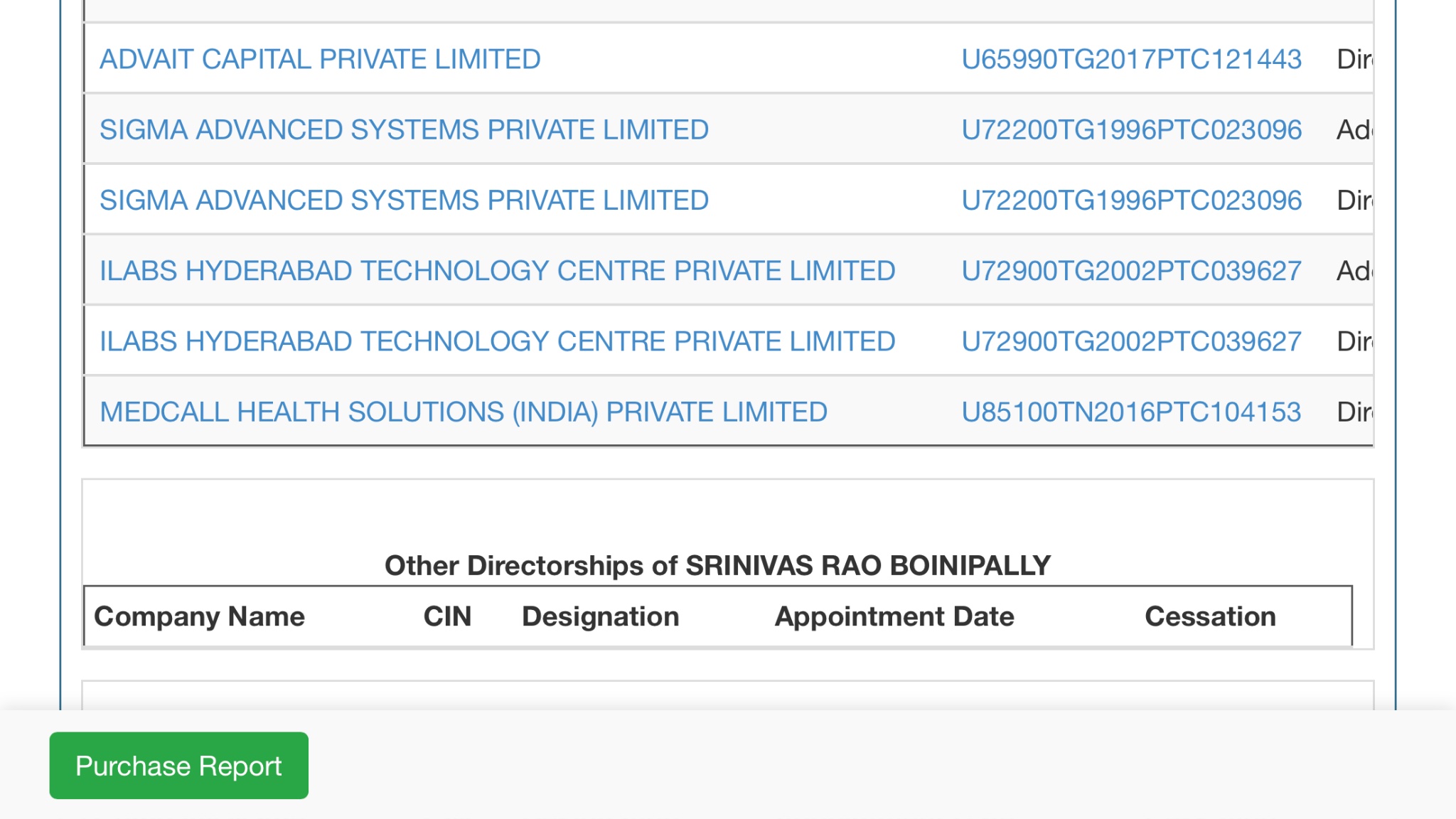
Task: Click first U72900TG2002PTC039627 CIN link
Action: [x=1131, y=271]
